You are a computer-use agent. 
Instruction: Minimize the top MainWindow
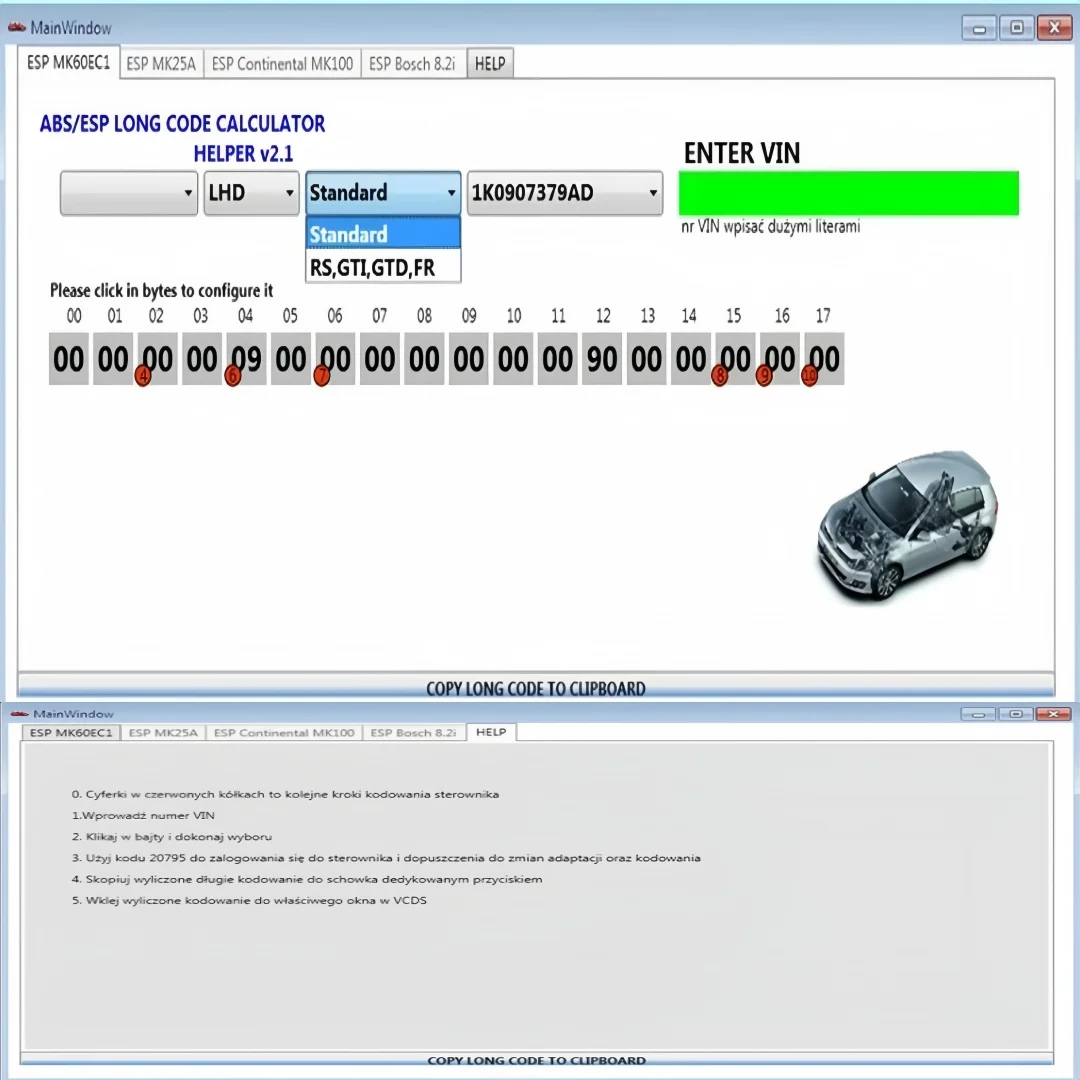pyautogui.click(x=979, y=28)
